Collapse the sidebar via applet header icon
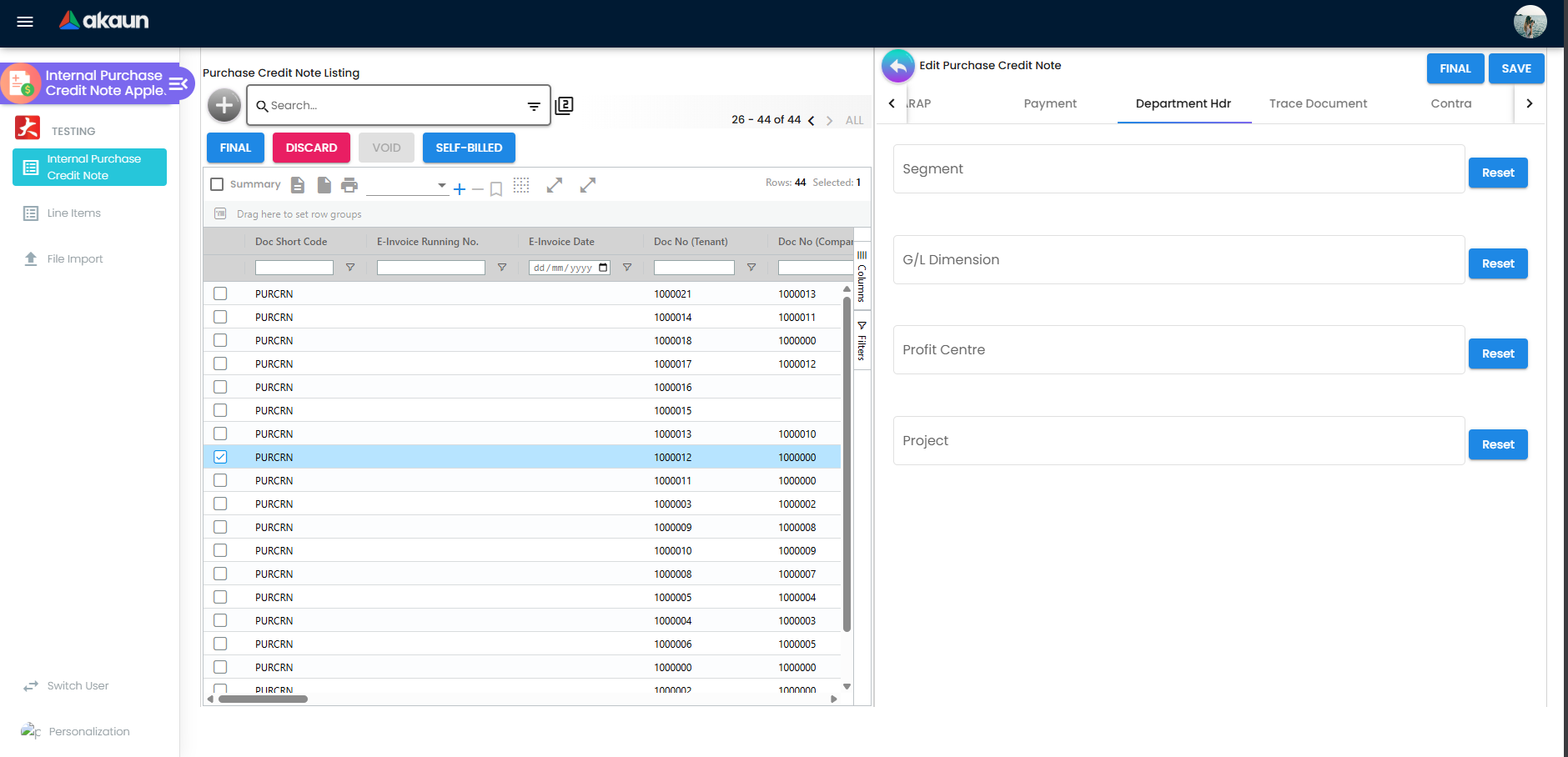 pyautogui.click(x=178, y=83)
